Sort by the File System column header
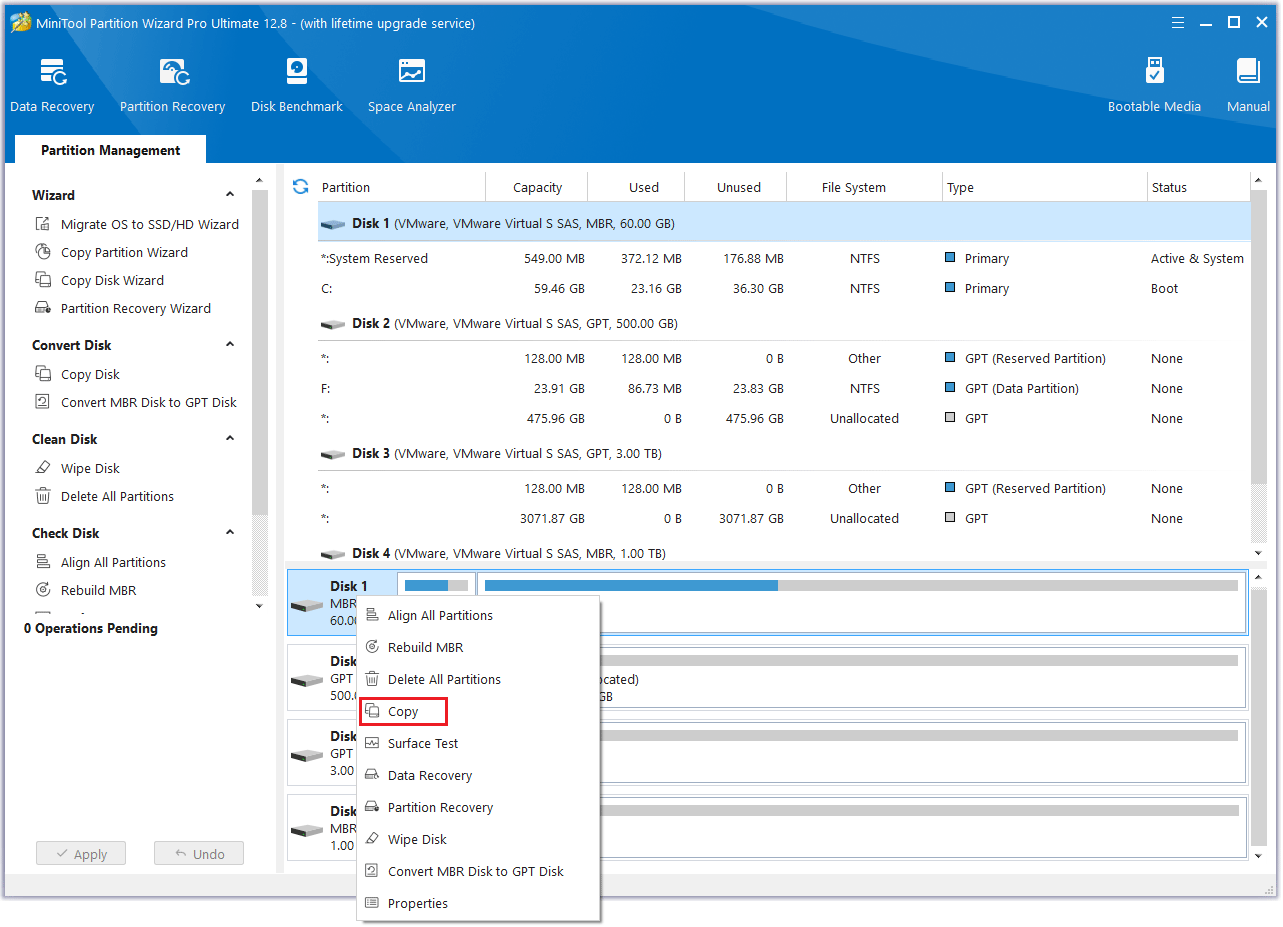Screen dimensions: 1283x927 point(865,187)
